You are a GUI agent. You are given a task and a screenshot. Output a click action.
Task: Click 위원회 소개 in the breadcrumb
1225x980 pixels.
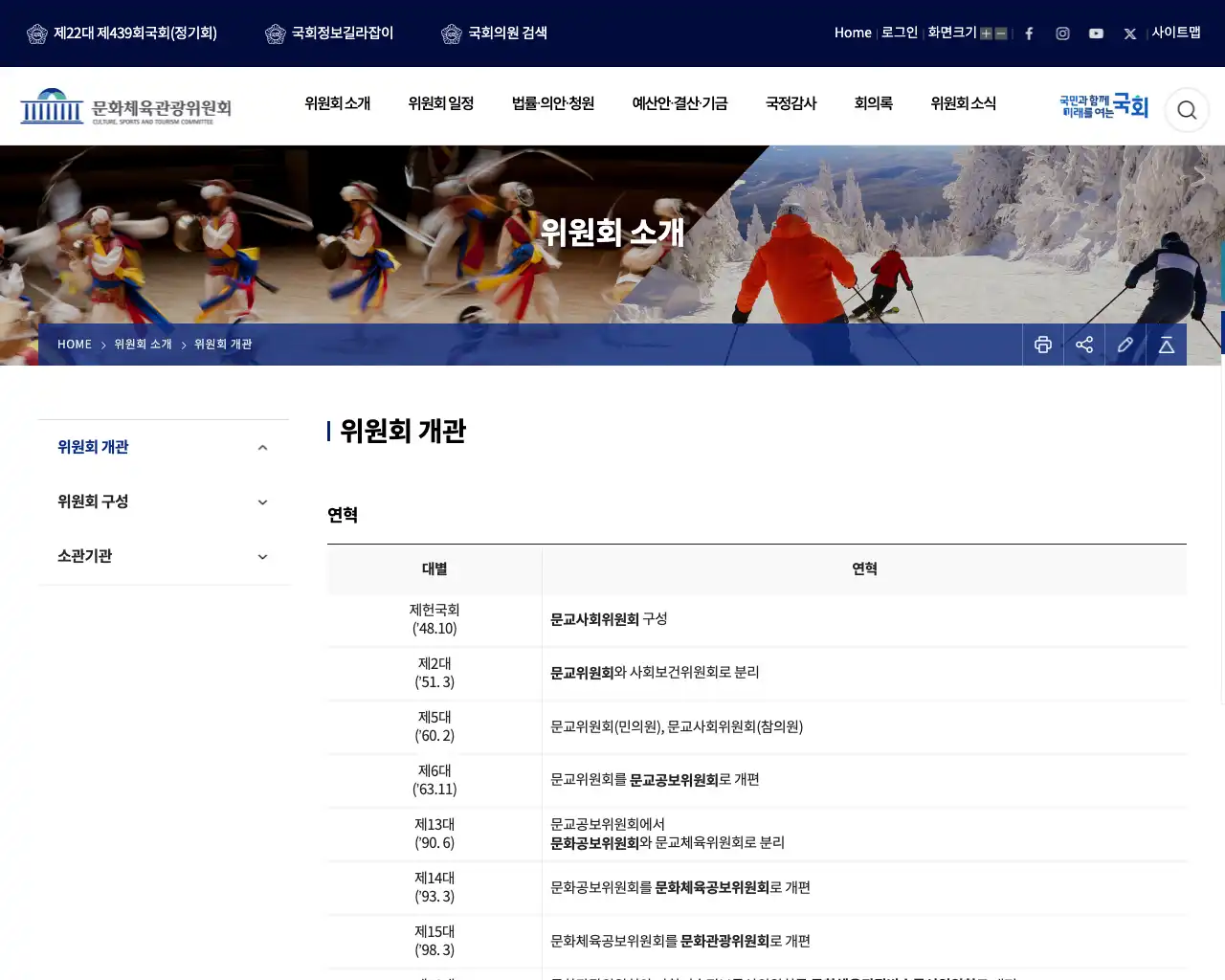pyautogui.click(x=143, y=345)
